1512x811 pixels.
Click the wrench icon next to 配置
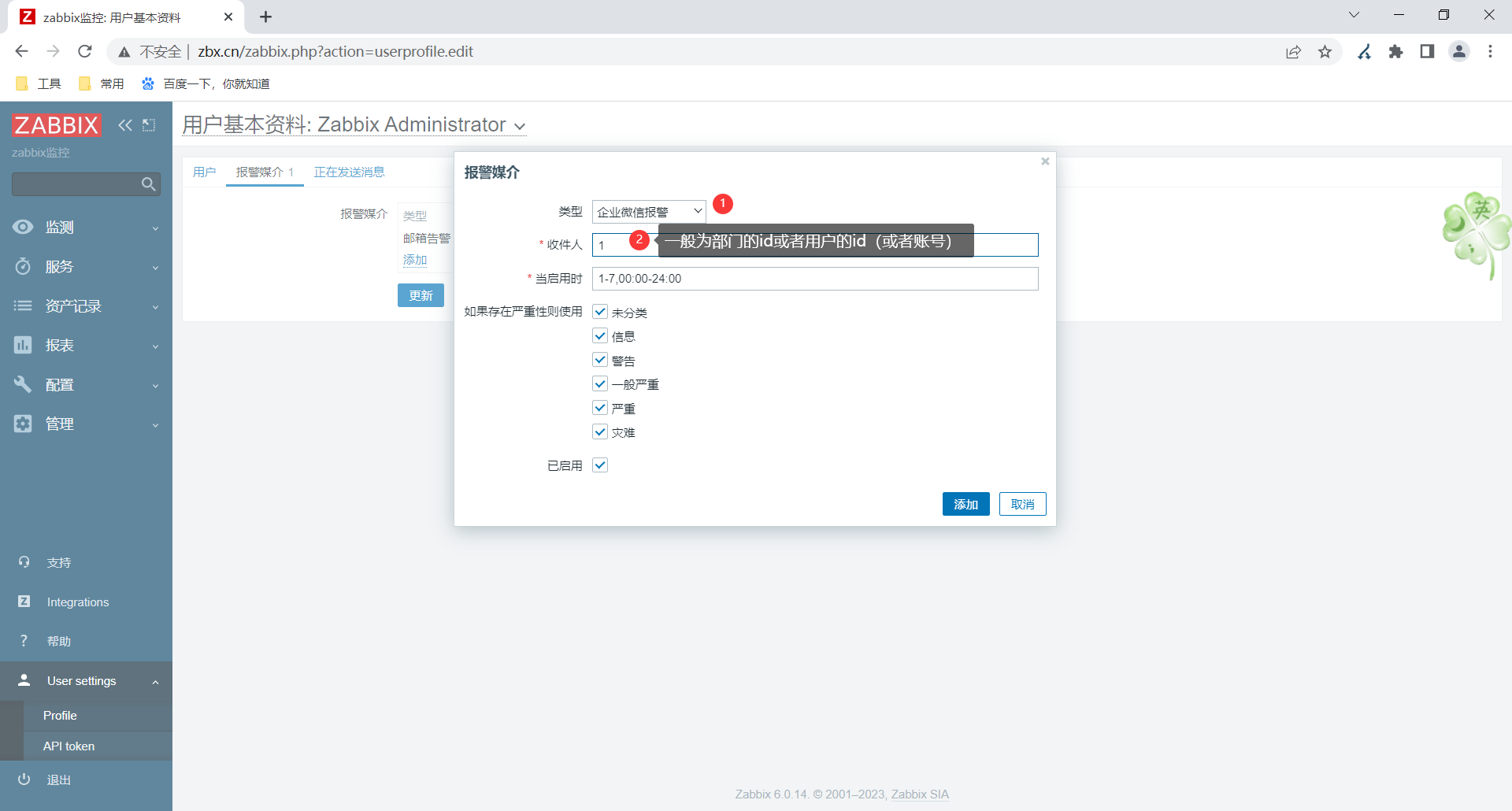click(x=23, y=384)
